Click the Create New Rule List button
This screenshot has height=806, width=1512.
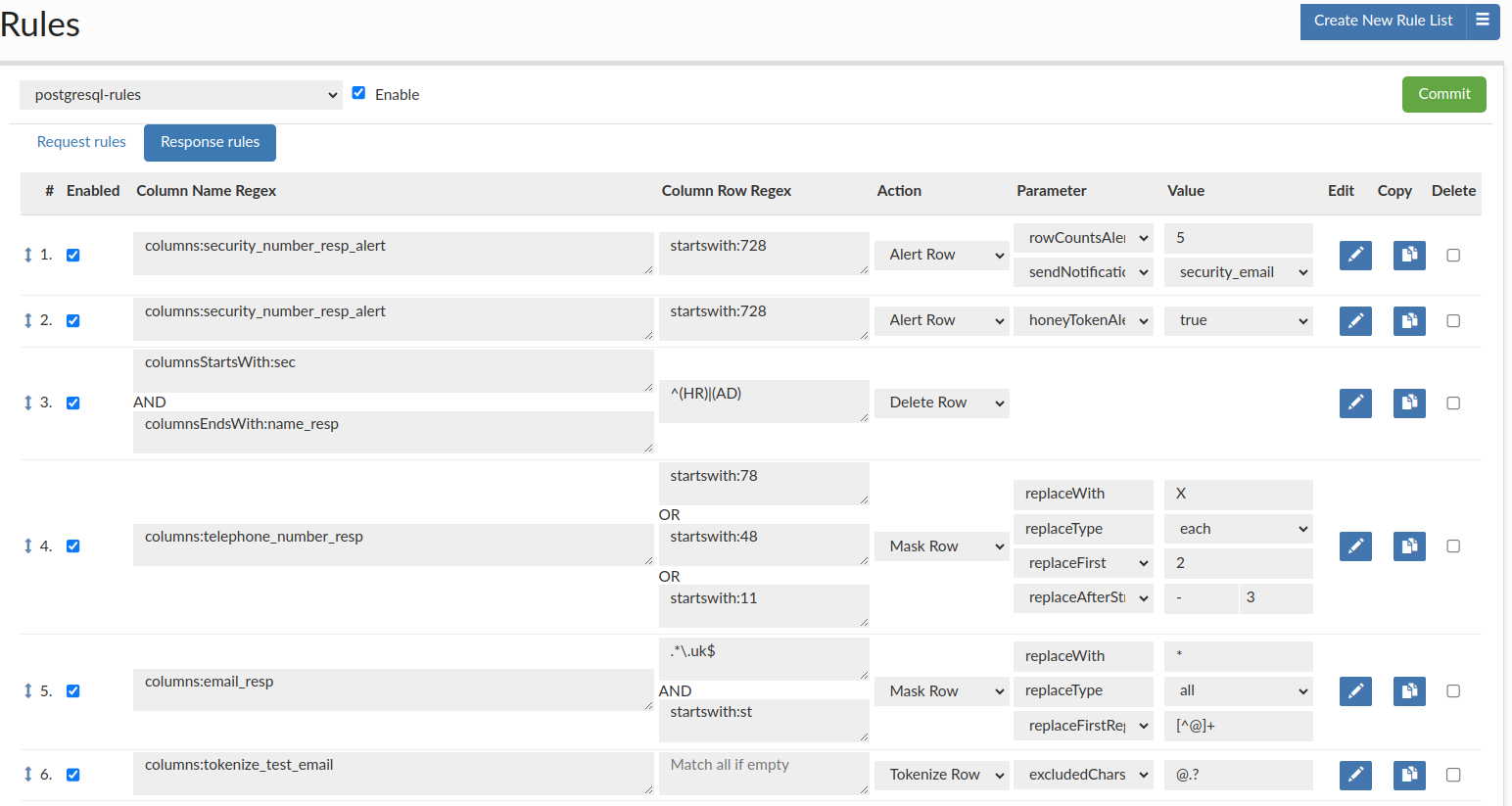pyautogui.click(x=1383, y=21)
